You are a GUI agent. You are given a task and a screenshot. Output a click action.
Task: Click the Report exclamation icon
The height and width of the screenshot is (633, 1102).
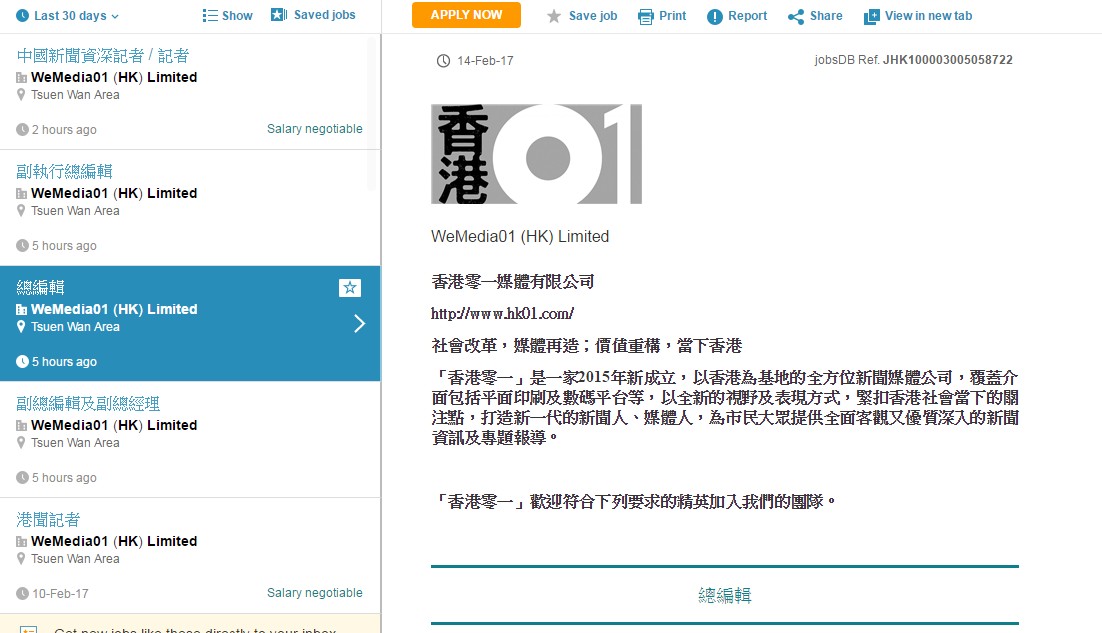(x=715, y=16)
